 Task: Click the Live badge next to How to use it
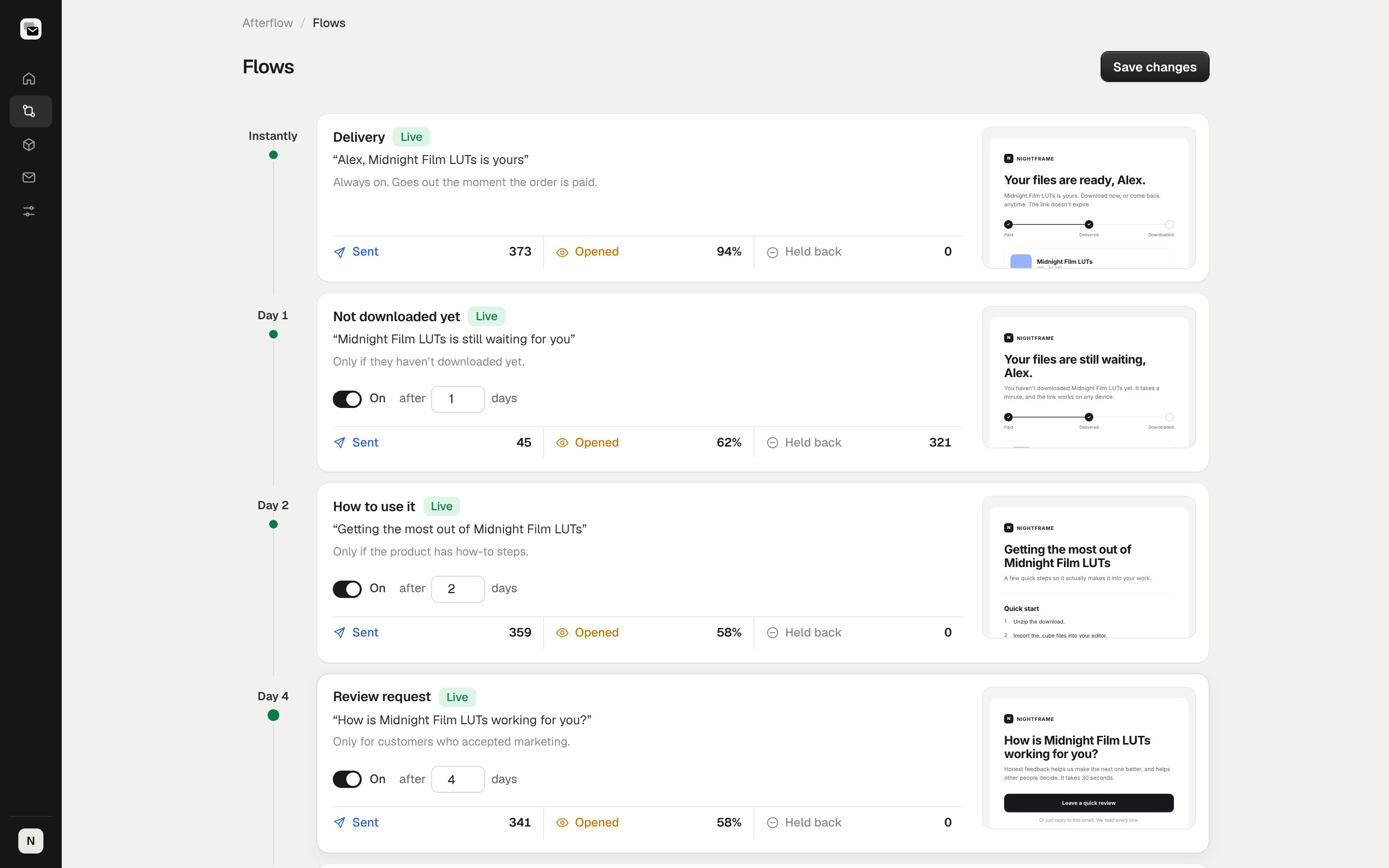point(441,506)
